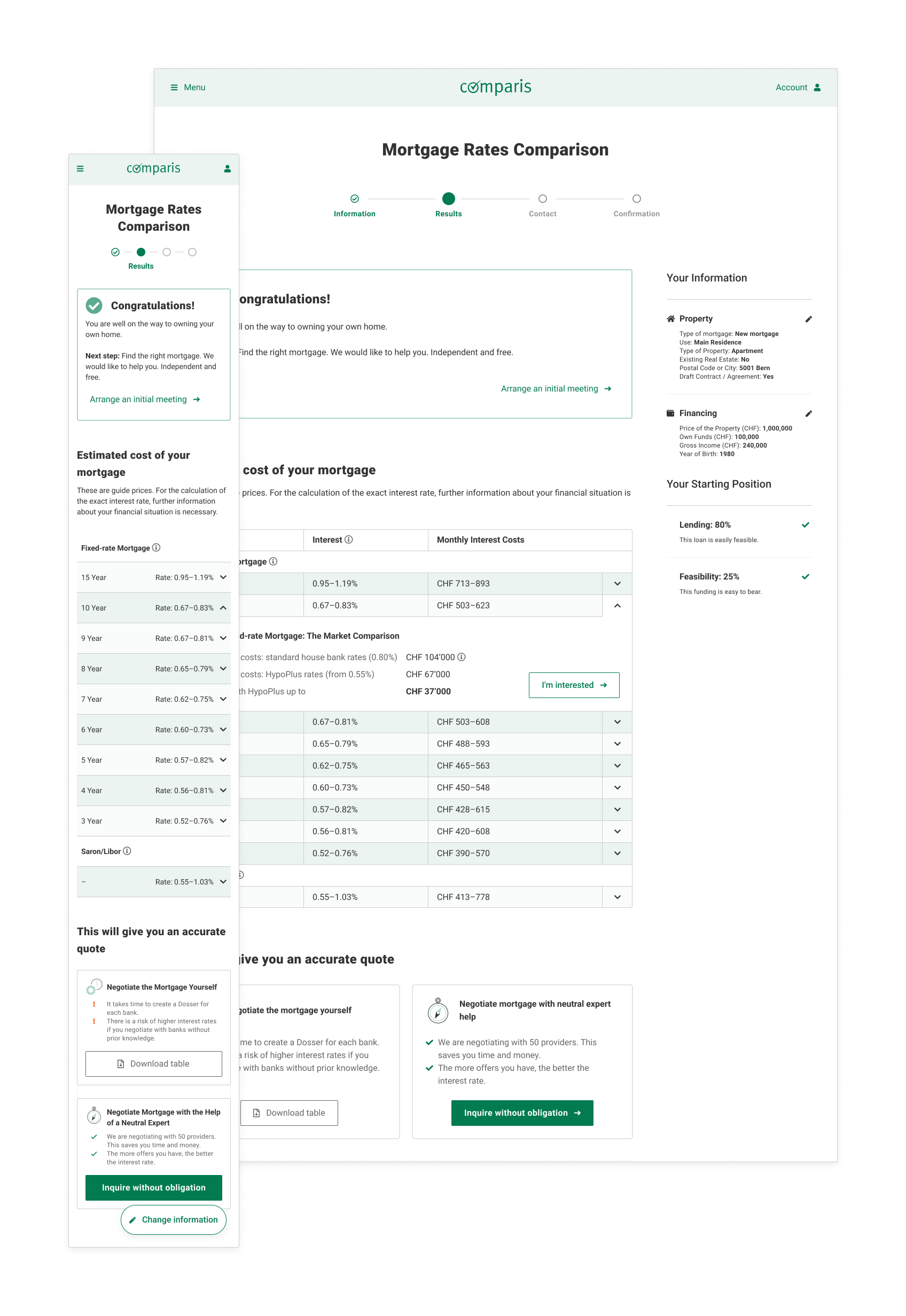Click Download table button on desktop
906x1316 pixels.
coord(289,1114)
